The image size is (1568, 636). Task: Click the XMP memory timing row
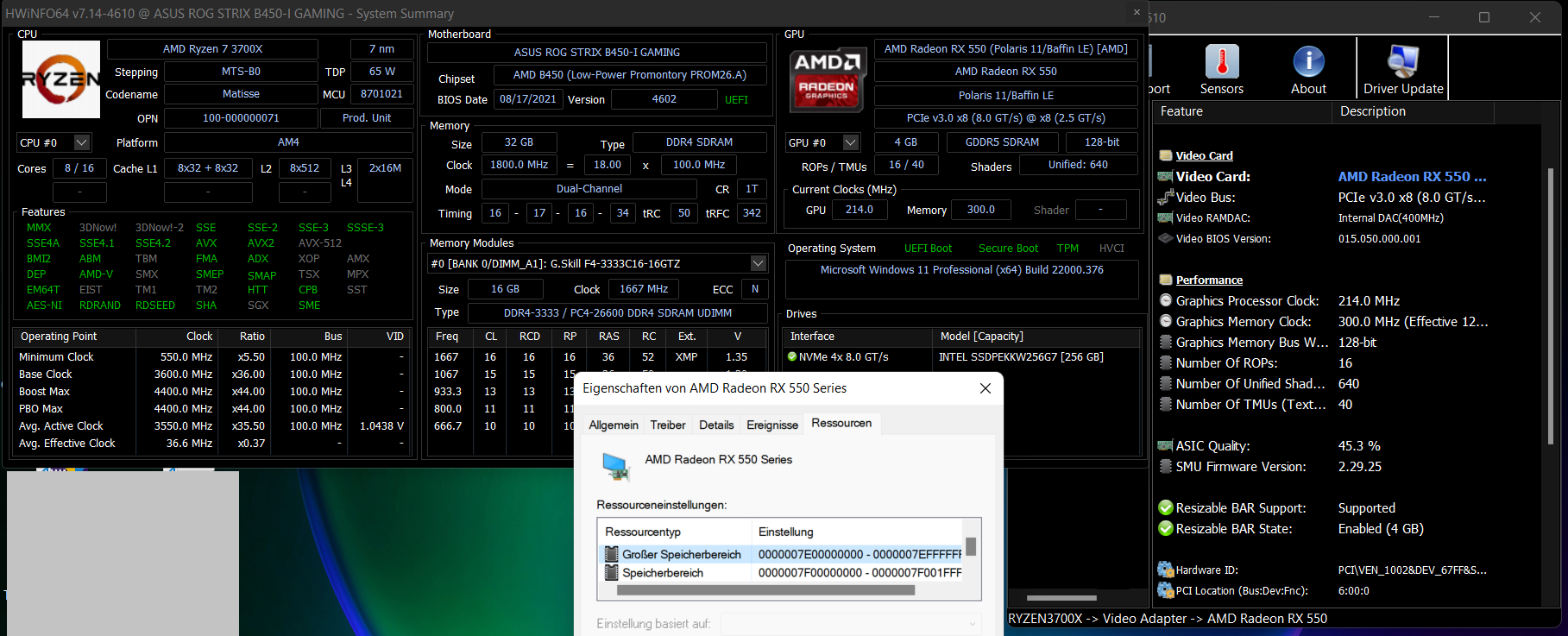(x=597, y=356)
